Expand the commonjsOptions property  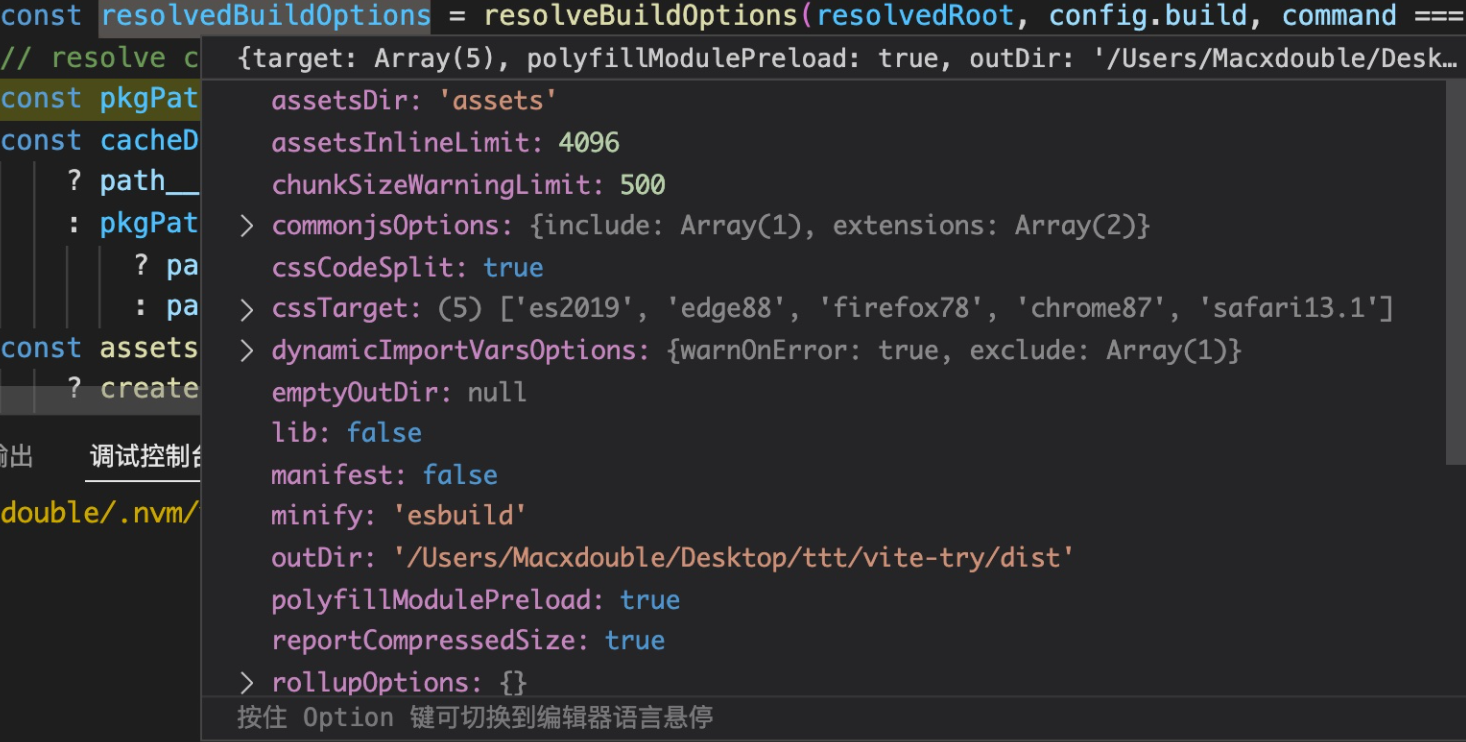[247, 226]
